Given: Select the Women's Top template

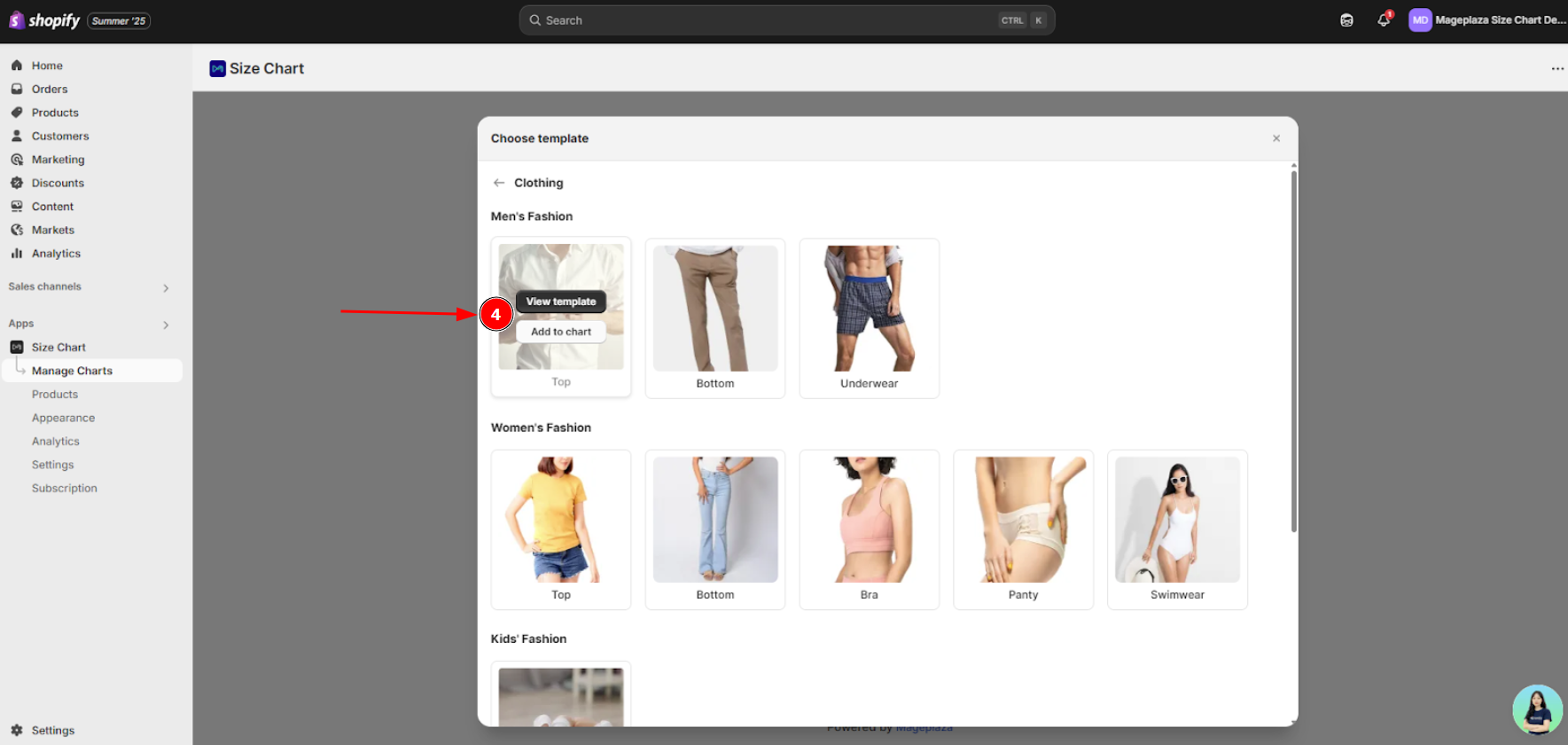Looking at the screenshot, I should click(x=561, y=529).
